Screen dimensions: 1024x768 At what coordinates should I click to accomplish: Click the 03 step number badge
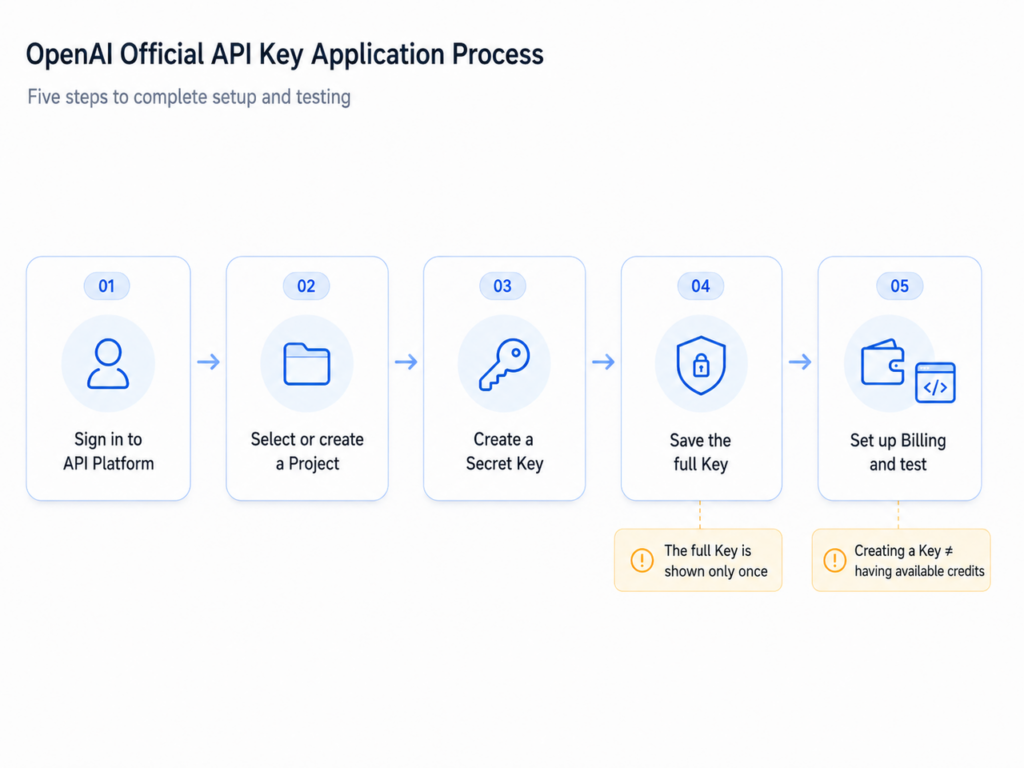pyautogui.click(x=502, y=286)
